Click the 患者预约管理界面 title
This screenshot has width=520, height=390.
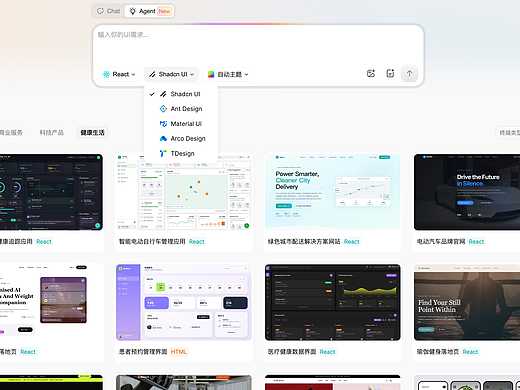tap(143, 352)
